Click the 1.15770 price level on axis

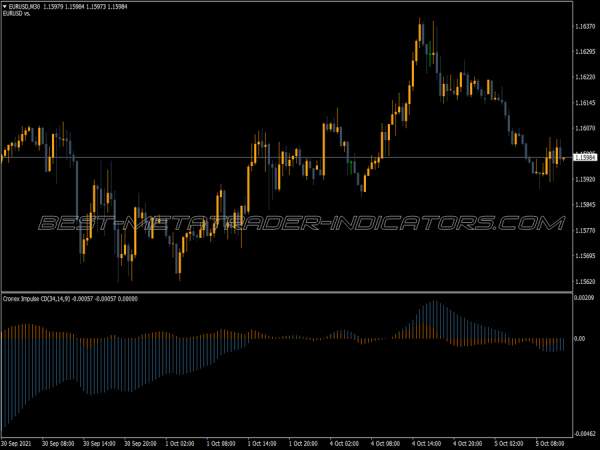[x=584, y=231]
